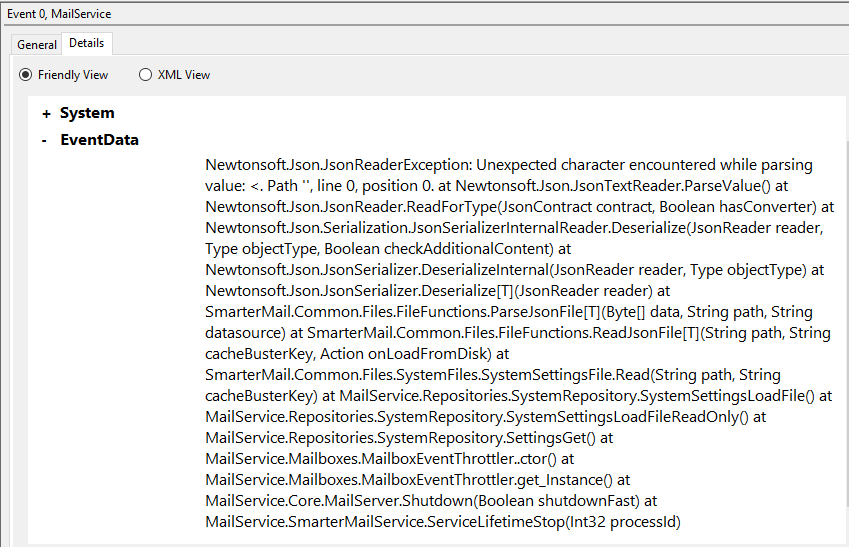Choose the Friendly View radio button

coord(26,75)
